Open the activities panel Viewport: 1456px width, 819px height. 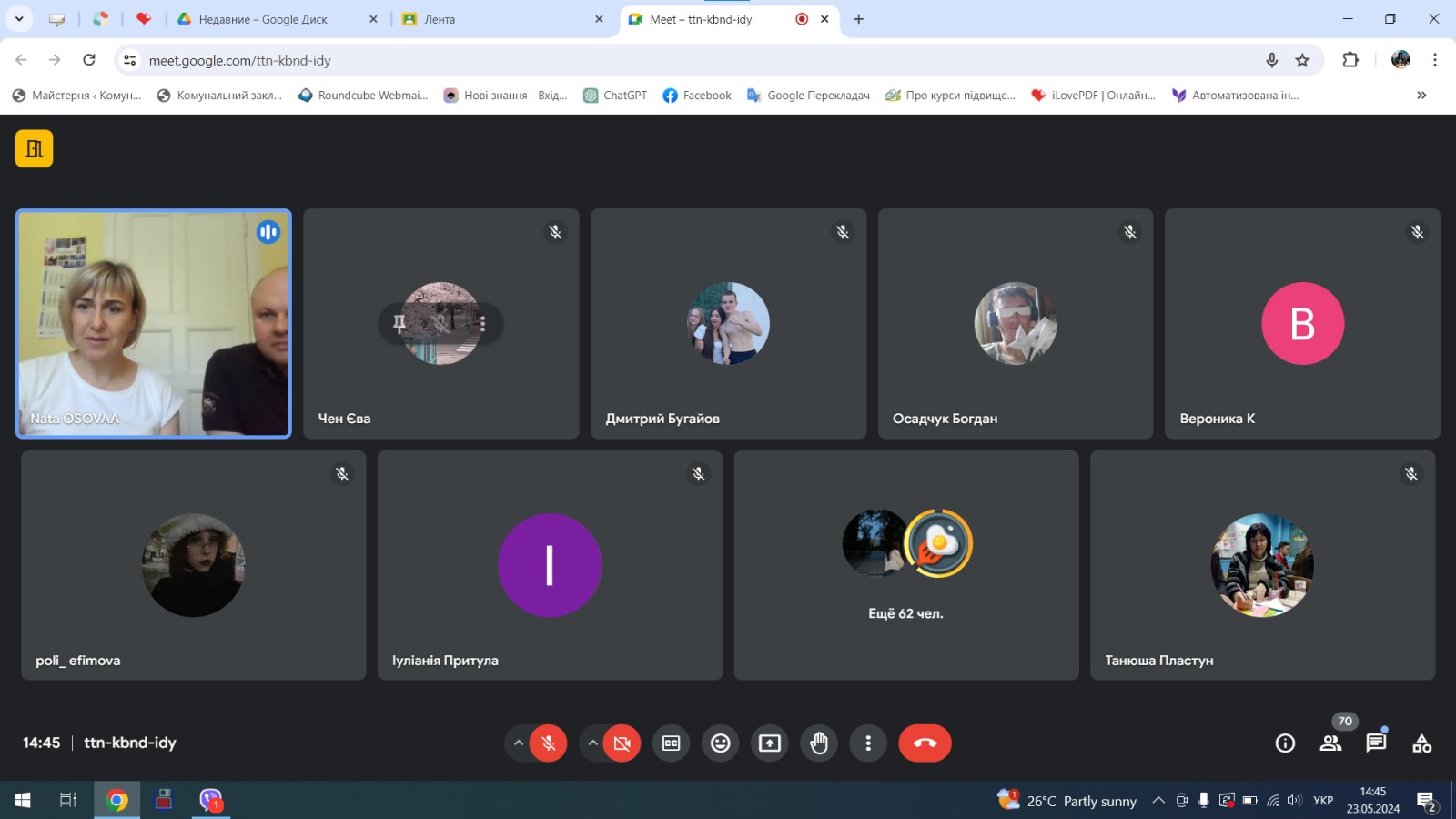(x=1421, y=743)
